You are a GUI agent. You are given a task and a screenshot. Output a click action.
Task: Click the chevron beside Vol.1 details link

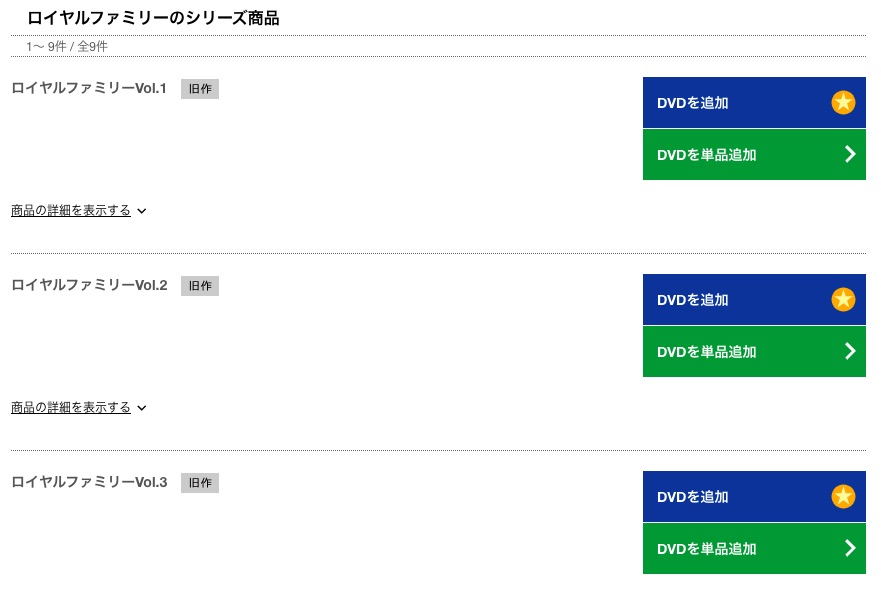pos(142,211)
